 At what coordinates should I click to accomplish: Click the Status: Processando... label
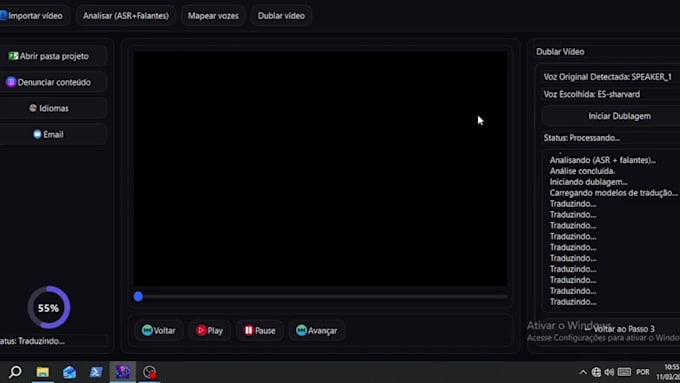[582, 138]
